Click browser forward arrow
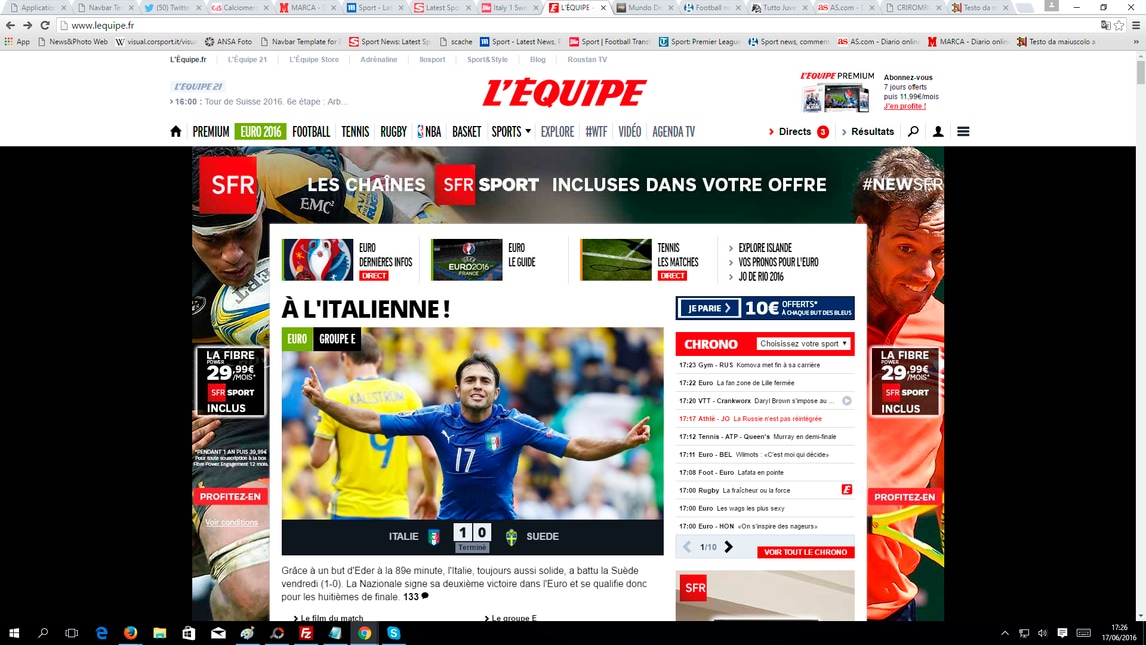The image size is (1146, 645). [28, 25]
